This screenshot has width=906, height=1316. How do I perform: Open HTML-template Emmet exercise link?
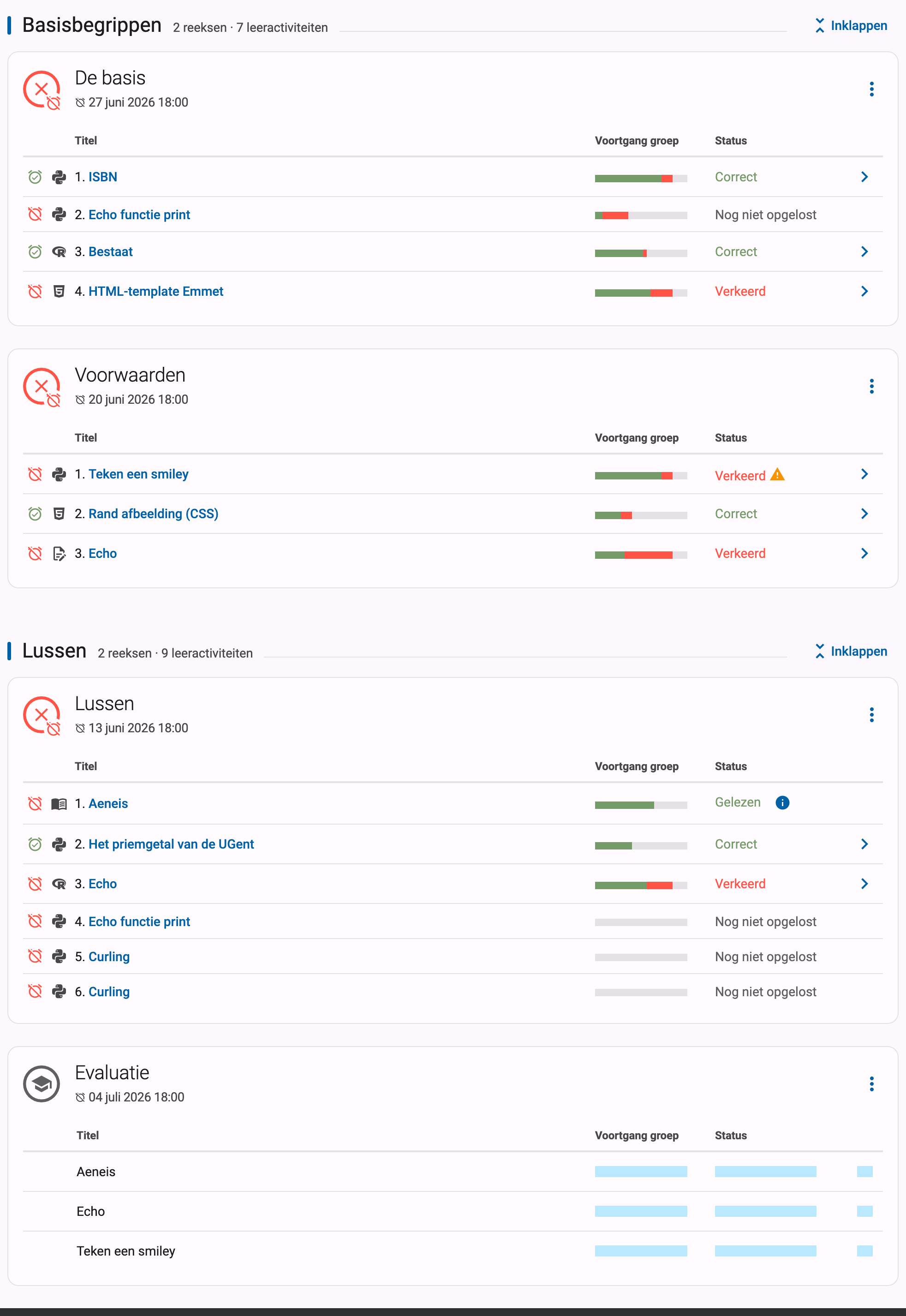pos(156,291)
